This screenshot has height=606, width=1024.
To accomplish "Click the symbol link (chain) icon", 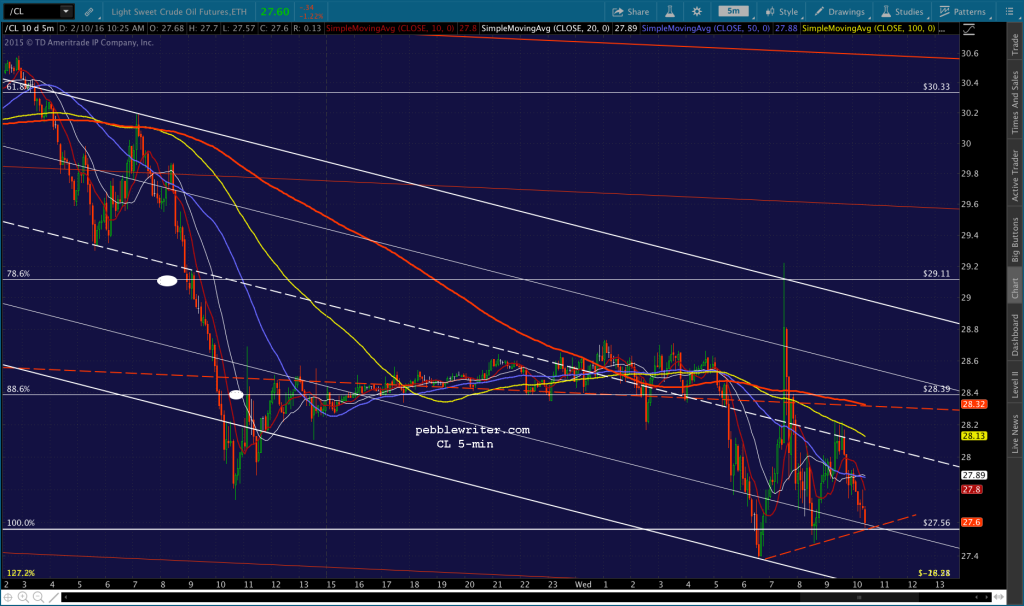I will click(89, 12).
